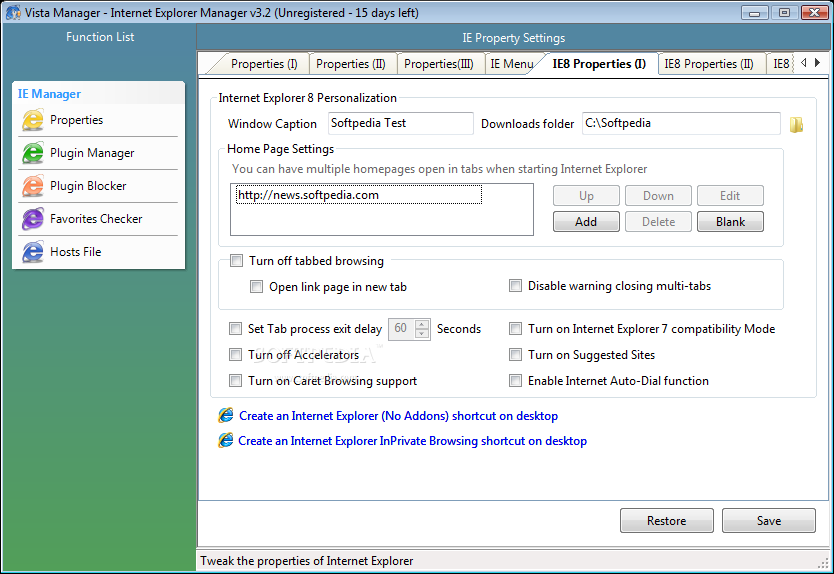Click the Properties icon in IE Manager

(32, 120)
